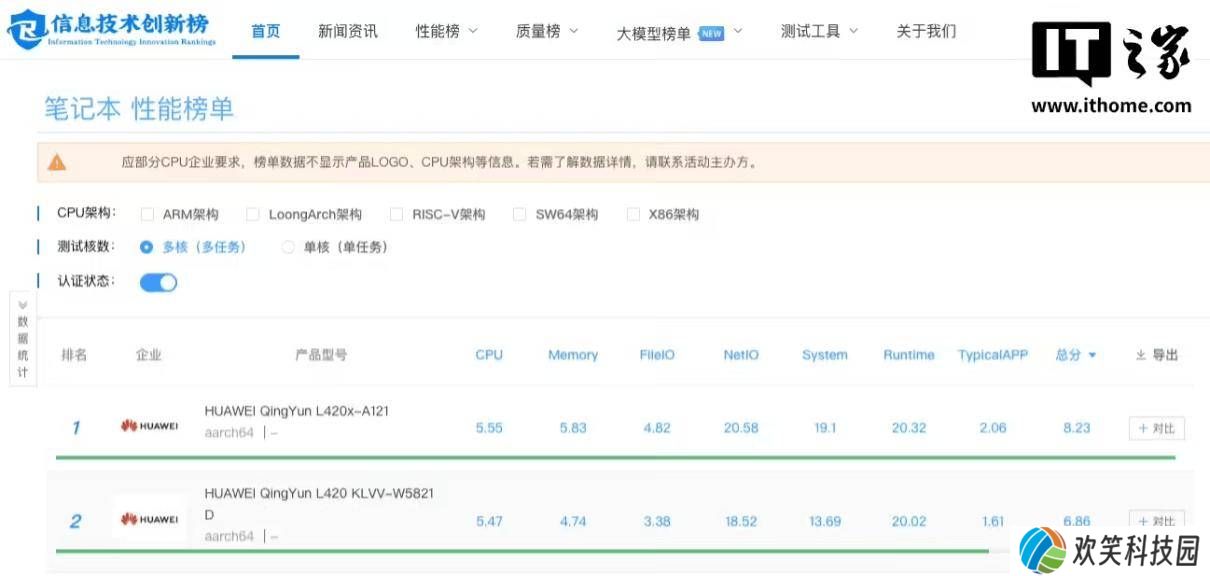The height and width of the screenshot is (576, 1210).
Task: Check the X86架构 checkbox
Action: 633,214
